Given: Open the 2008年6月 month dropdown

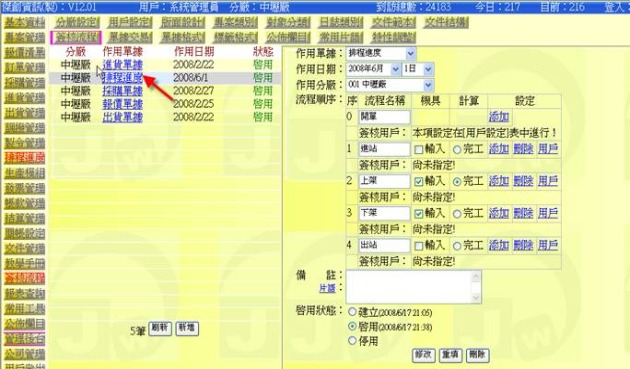Looking at the screenshot, I should click(x=373, y=69).
